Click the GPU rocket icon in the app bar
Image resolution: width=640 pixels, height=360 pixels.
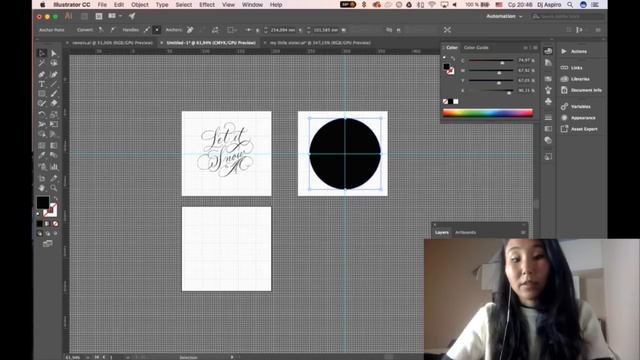(132, 16)
